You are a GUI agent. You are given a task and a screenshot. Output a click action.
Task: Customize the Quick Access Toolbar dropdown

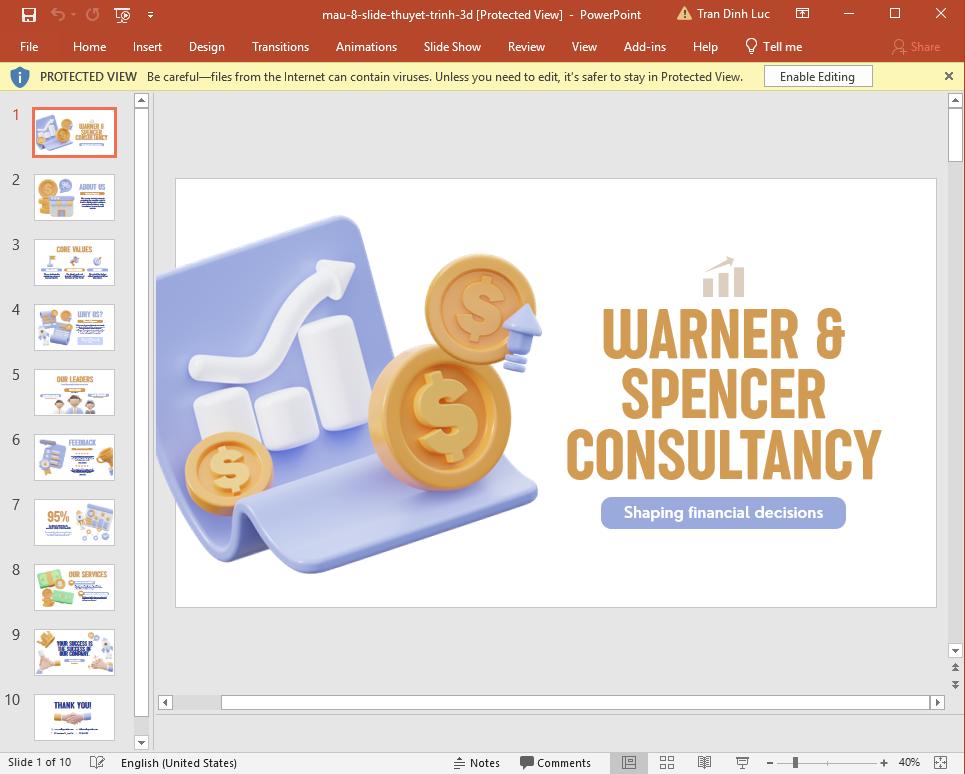[x=150, y=15]
